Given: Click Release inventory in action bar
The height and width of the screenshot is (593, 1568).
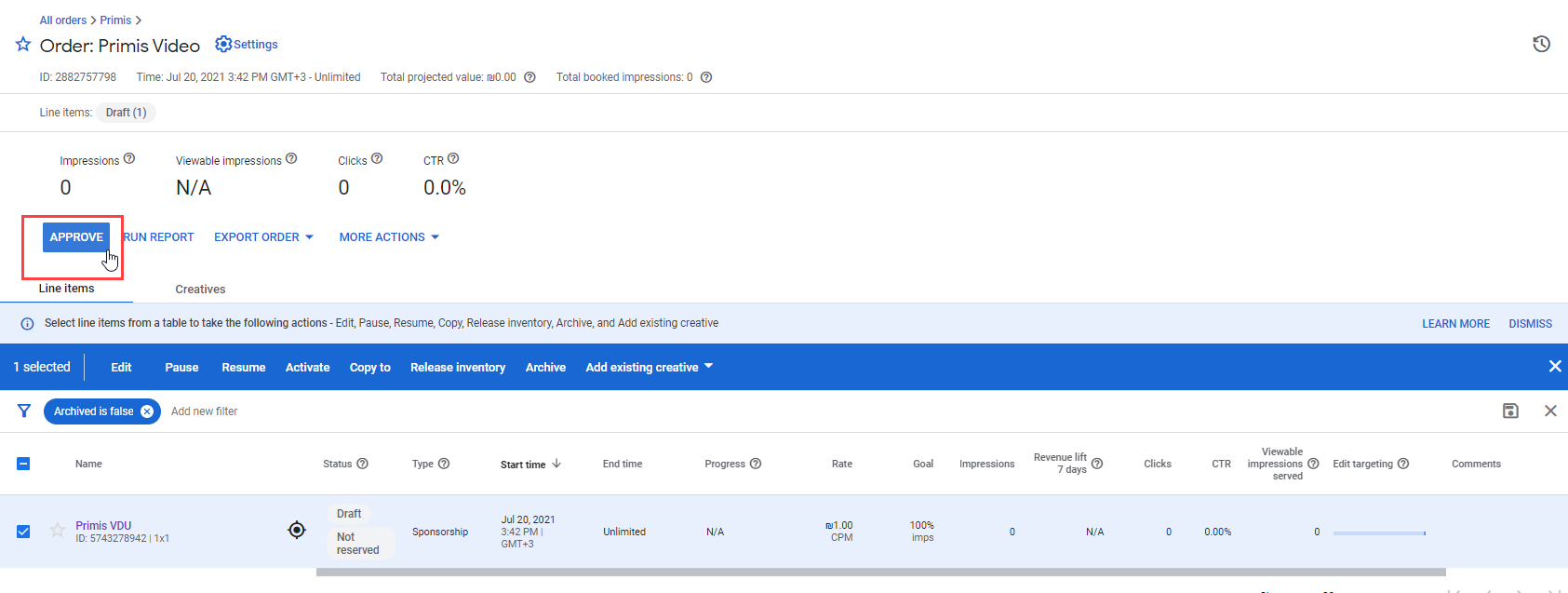Looking at the screenshot, I should [458, 368].
